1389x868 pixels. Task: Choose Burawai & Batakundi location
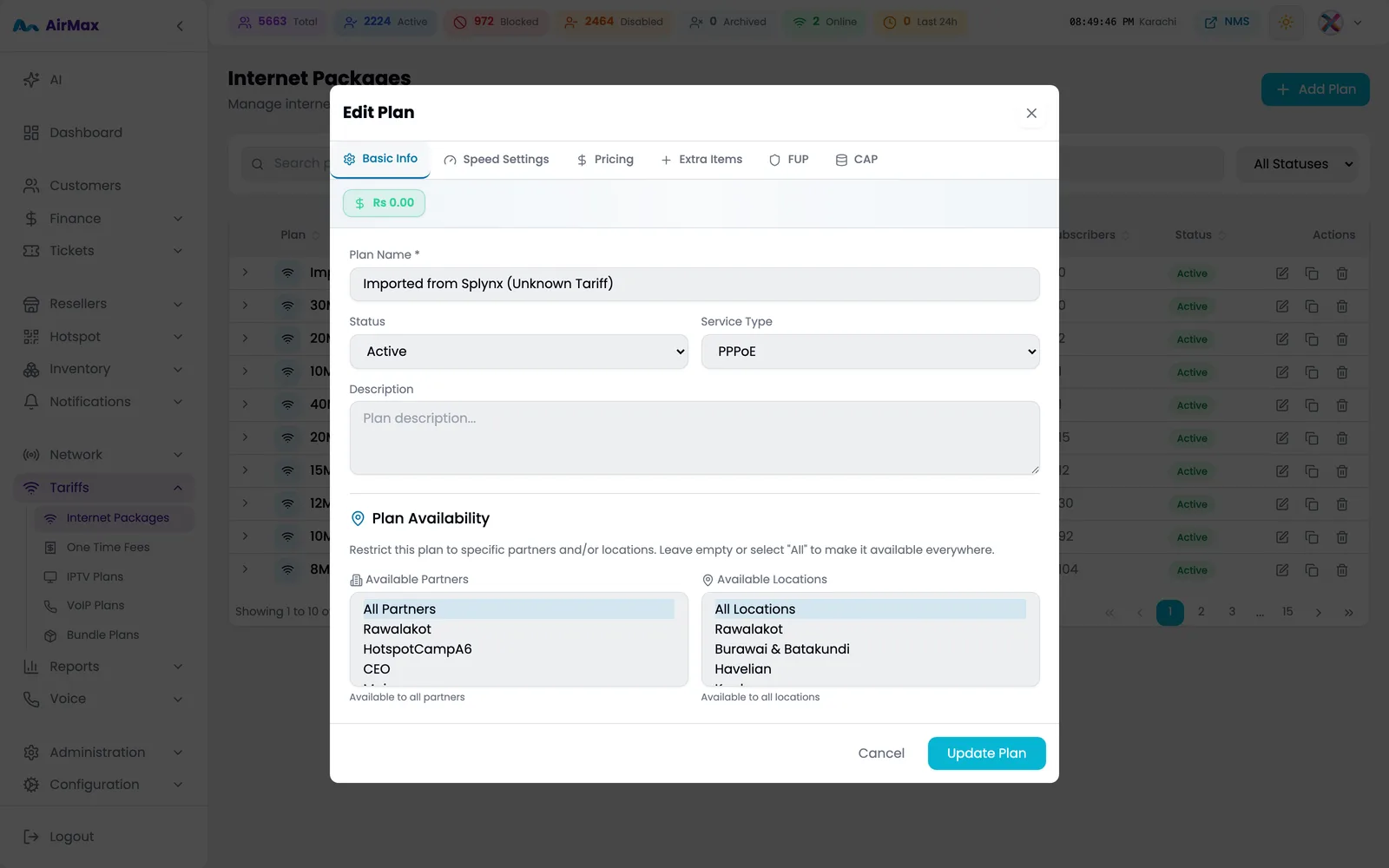(x=870, y=649)
